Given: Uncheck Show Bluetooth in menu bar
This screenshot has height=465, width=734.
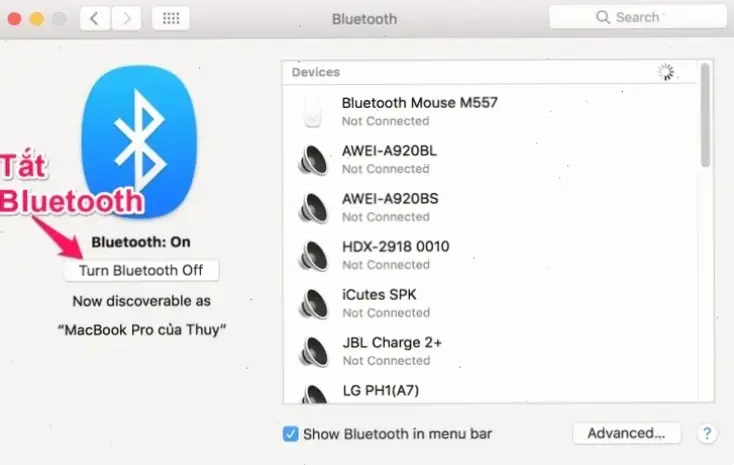Looking at the screenshot, I should click(290, 434).
